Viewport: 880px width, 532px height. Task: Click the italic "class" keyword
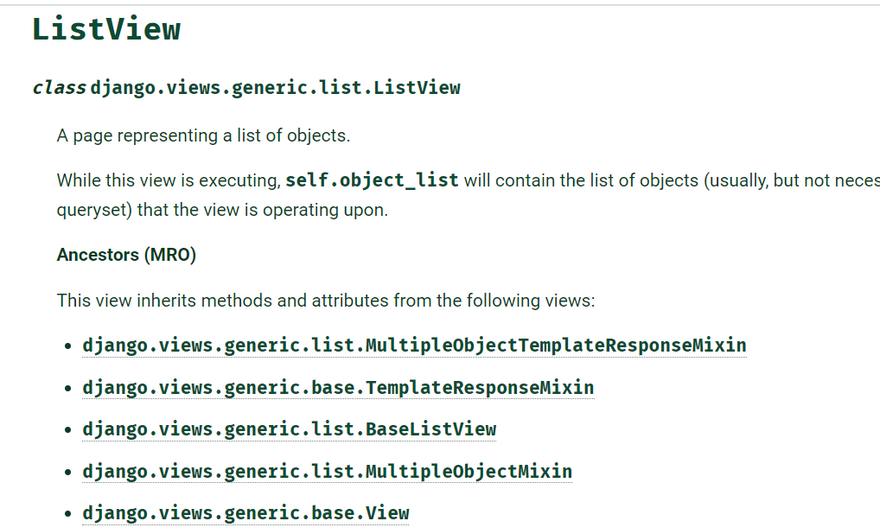(x=59, y=88)
